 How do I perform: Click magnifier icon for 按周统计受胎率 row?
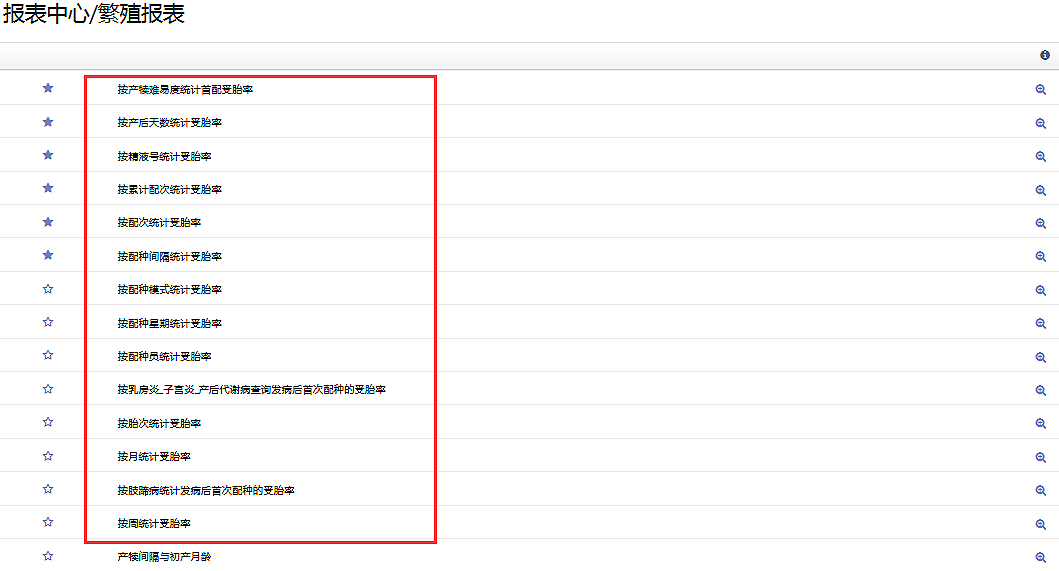coord(1041,524)
